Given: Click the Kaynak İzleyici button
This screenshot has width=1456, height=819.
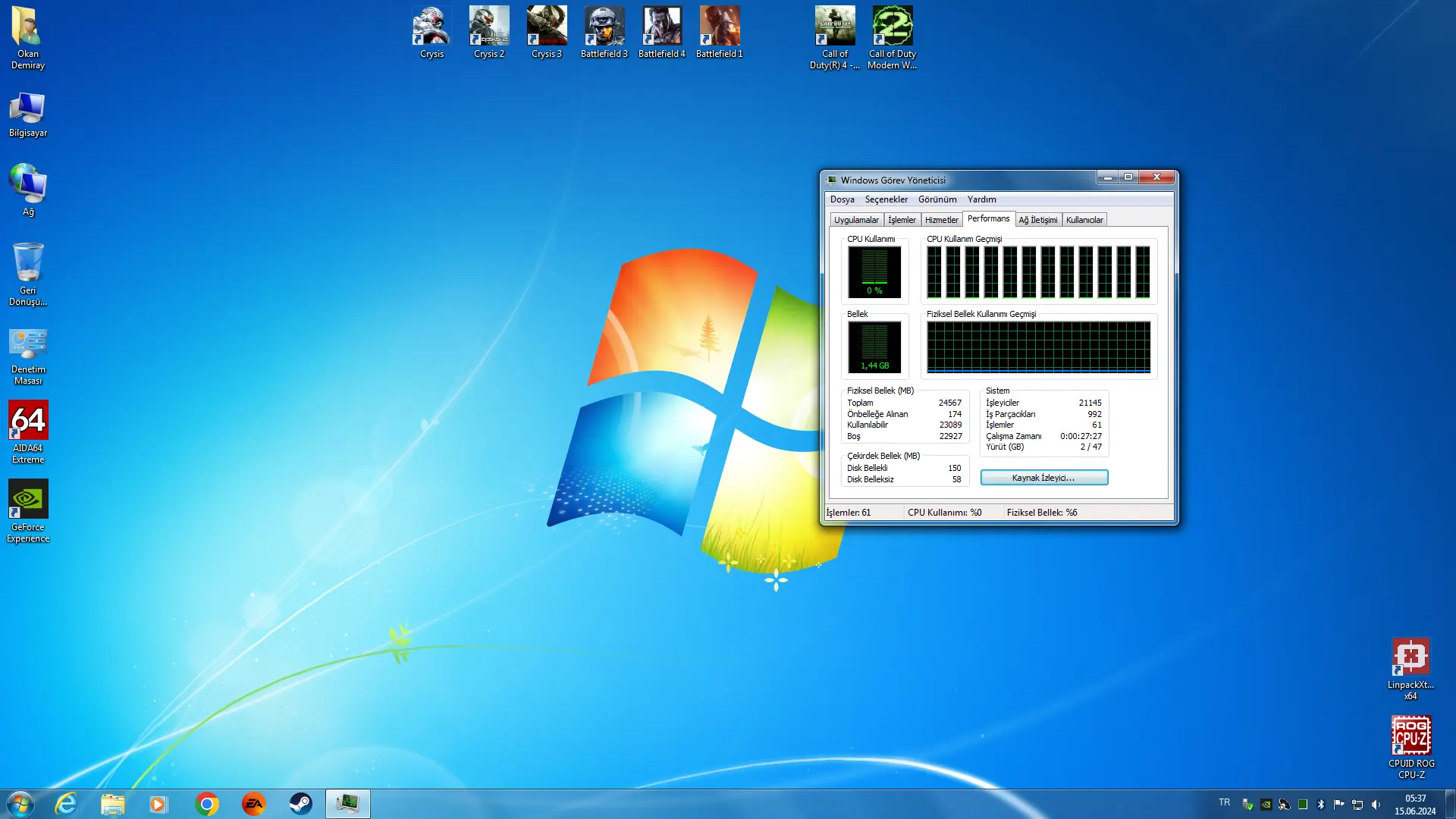Looking at the screenshot, I should click(1043, 478).
